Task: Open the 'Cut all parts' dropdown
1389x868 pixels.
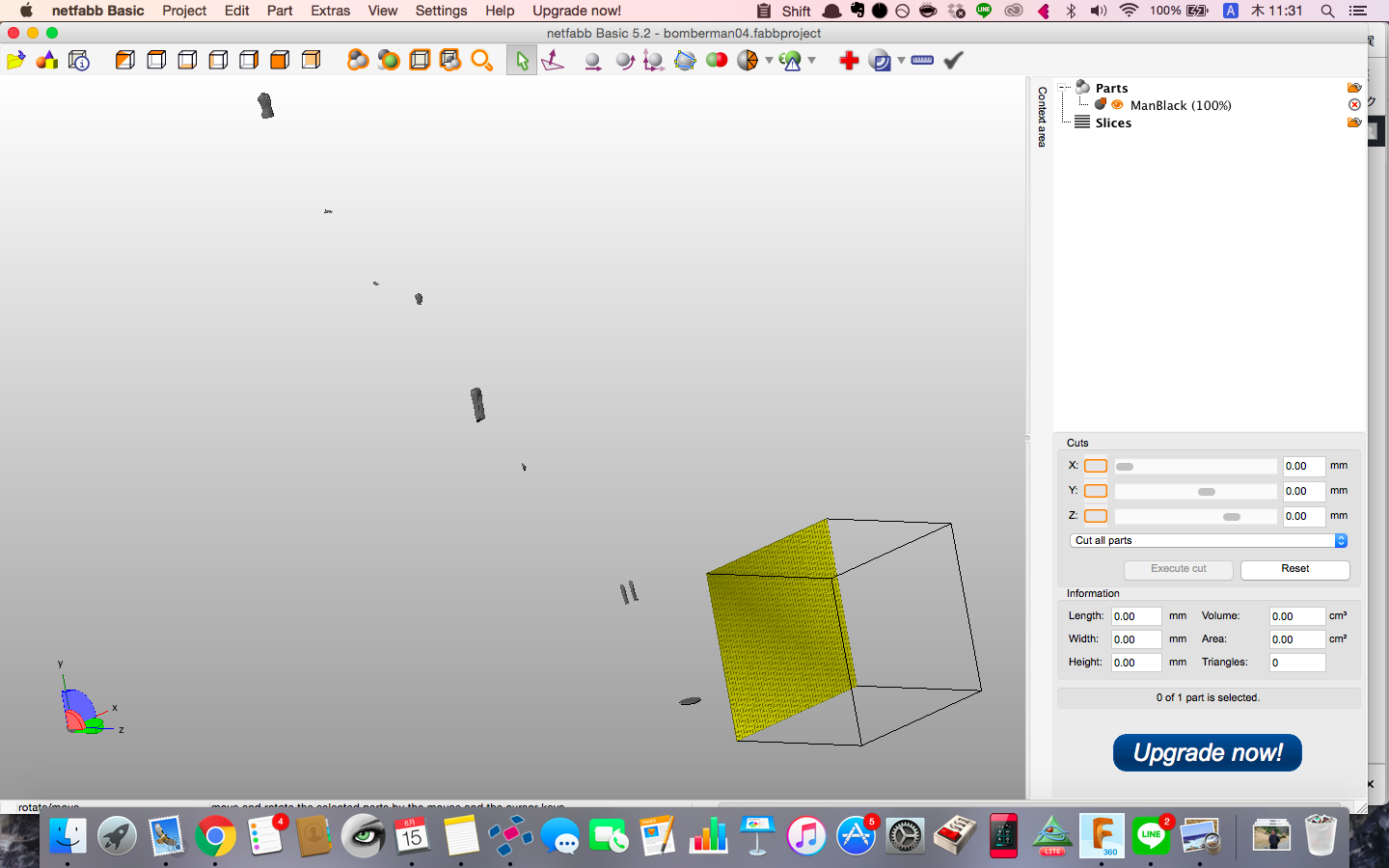Action: pyautogui.click(x=1209, y=541)
